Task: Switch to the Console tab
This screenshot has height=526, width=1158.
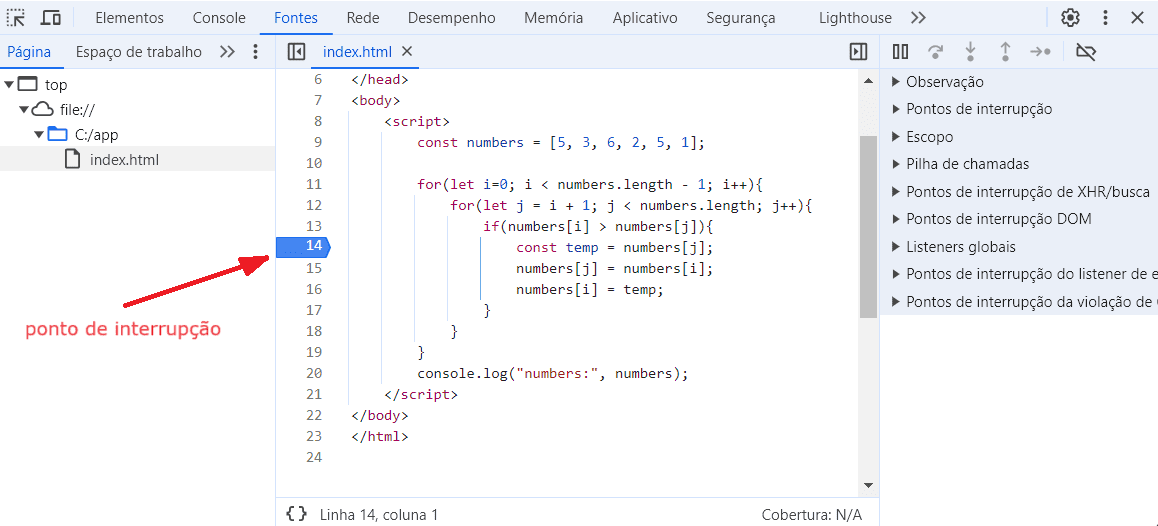Action: pos(219,18)
